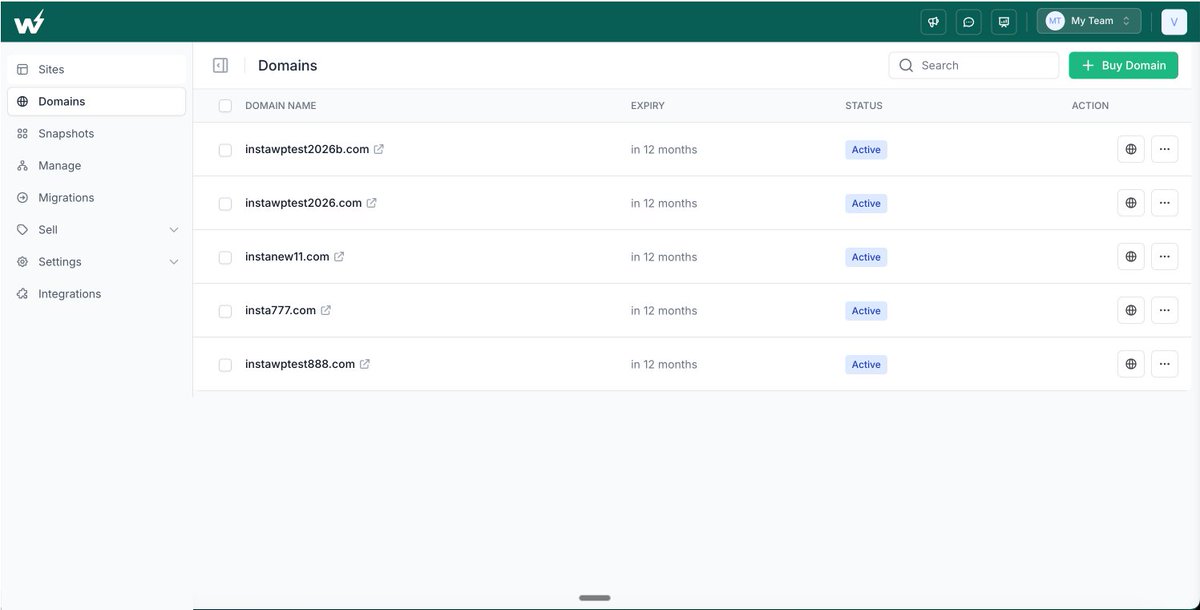
Task: Open more options for insta777.com
Action: click(x=1164, y=310)
